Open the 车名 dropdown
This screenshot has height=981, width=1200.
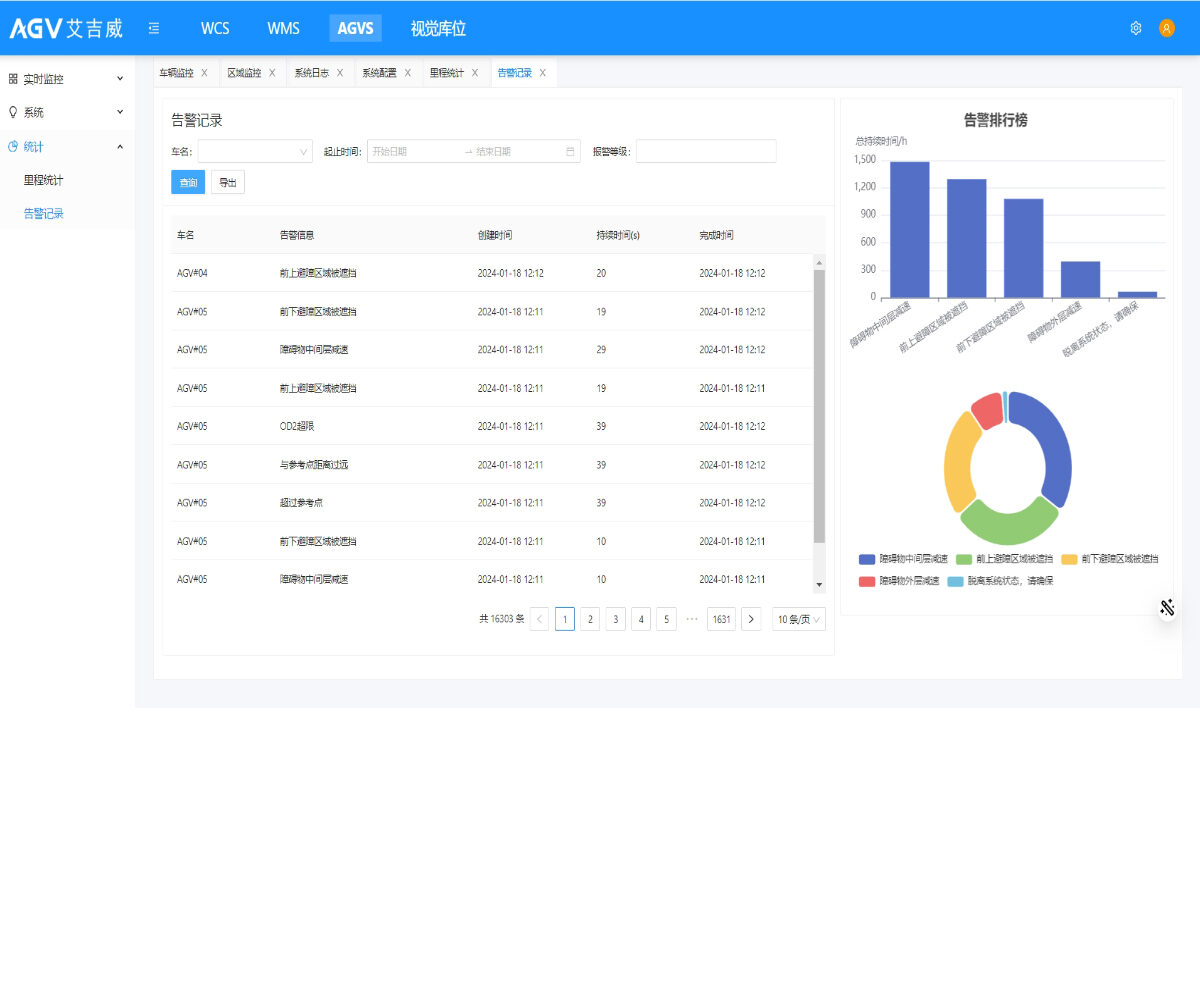point(255,152)
